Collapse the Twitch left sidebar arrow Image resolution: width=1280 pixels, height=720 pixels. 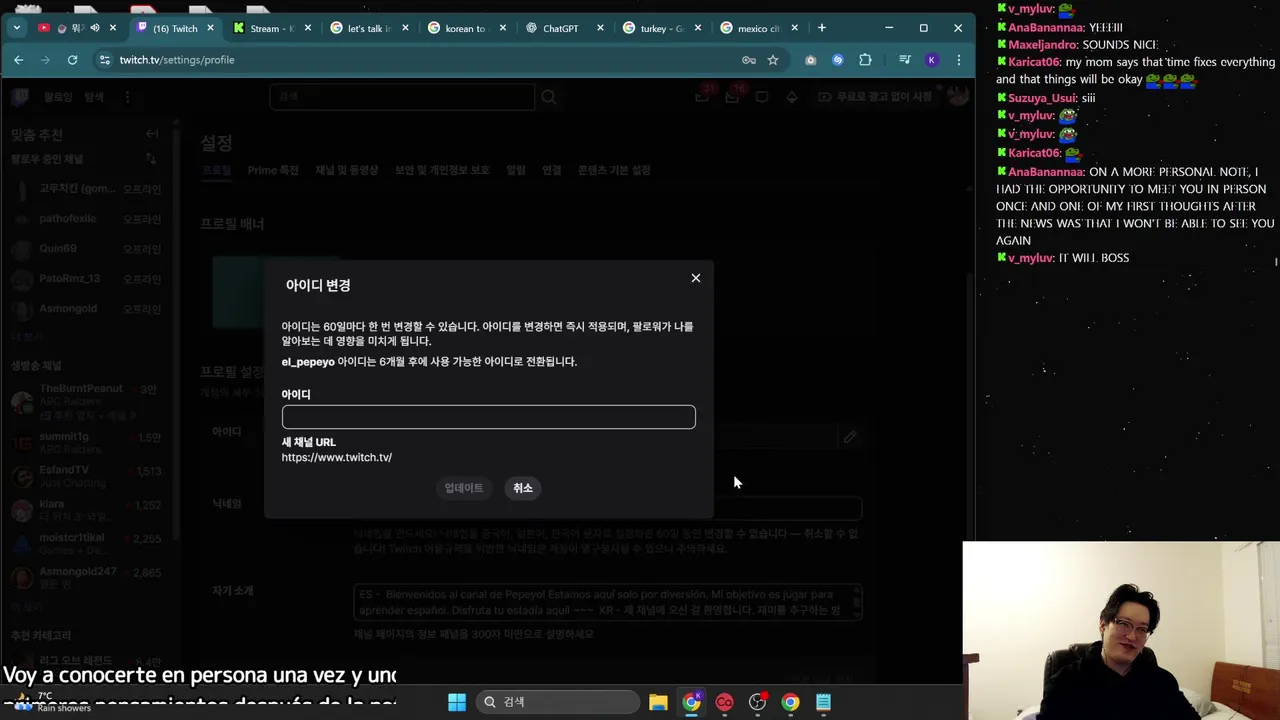coord(152,134)
